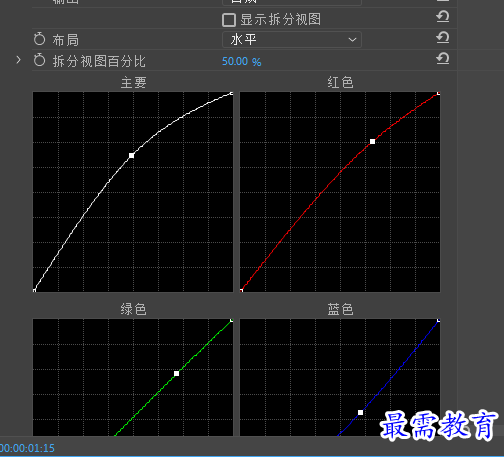Image resolution: width=504 pixels, height=457 pixels.
Task: Toggle the 拆分视图百分比 stopwatch icon
Action: coord(39,60)
